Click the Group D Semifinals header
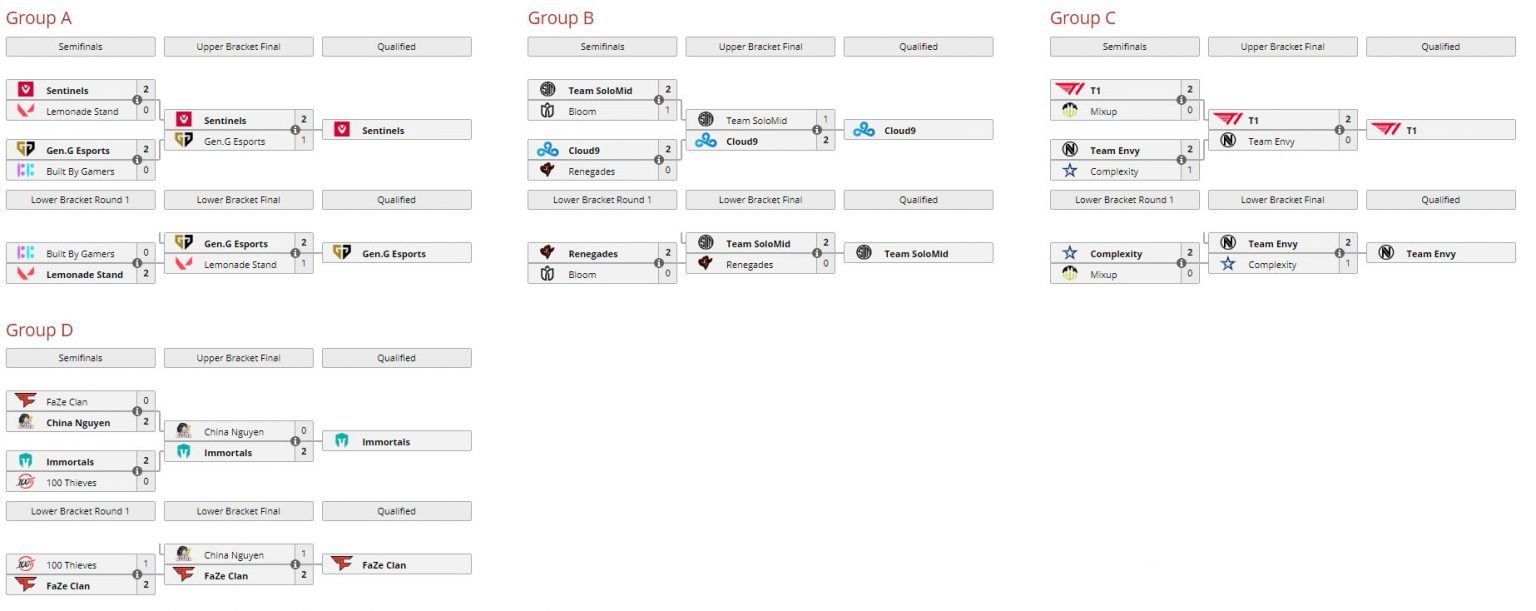This screenshot has height=611, width=1536. (x=81, y=358)
